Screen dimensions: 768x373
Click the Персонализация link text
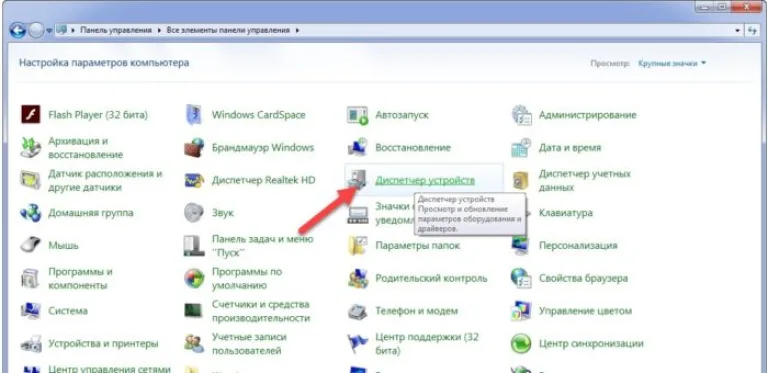click(x=578, y=245)
